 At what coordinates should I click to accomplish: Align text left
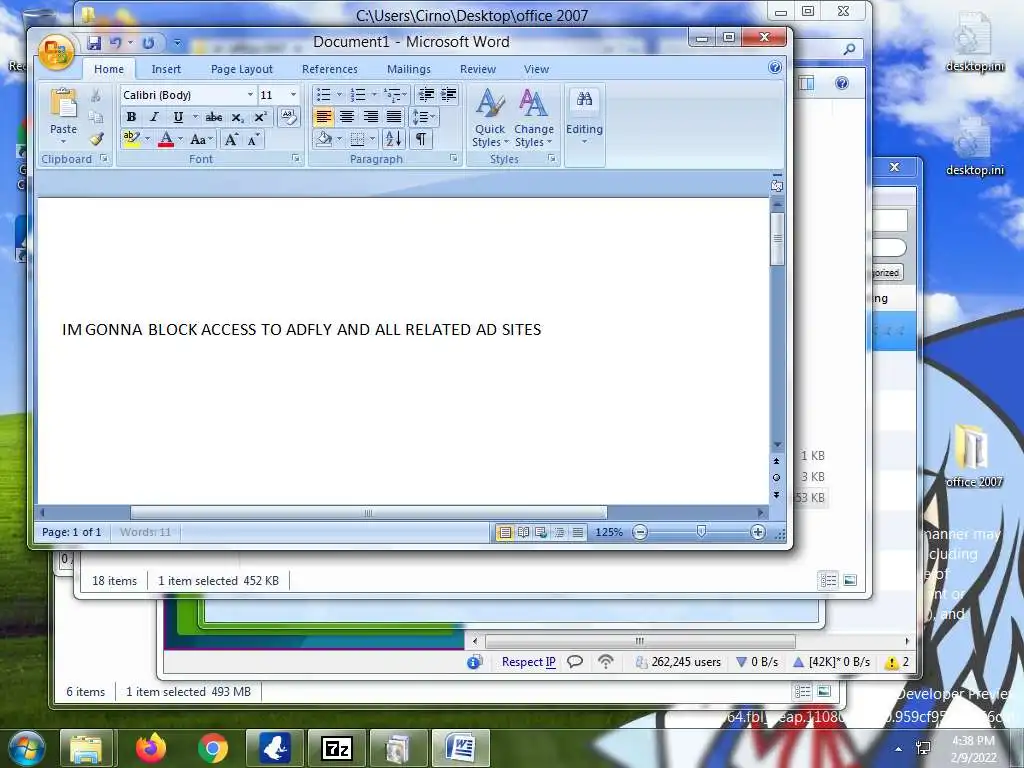(x=323, y=118)
